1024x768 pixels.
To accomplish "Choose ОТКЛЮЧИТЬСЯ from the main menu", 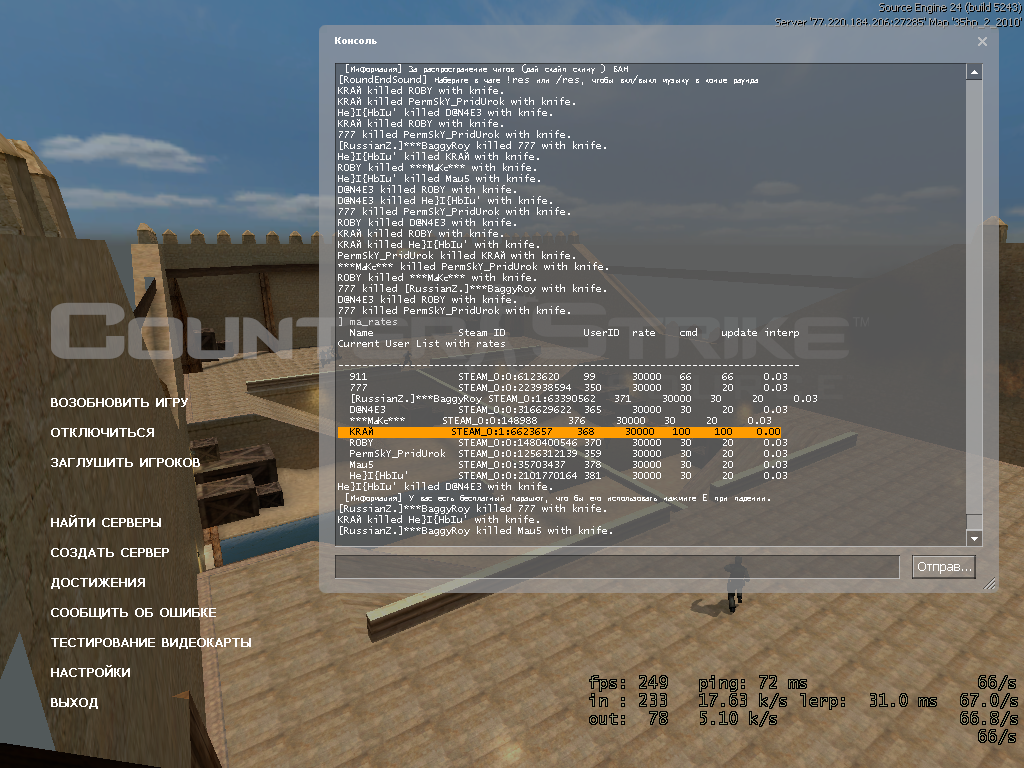I will (x=103, y=432).
